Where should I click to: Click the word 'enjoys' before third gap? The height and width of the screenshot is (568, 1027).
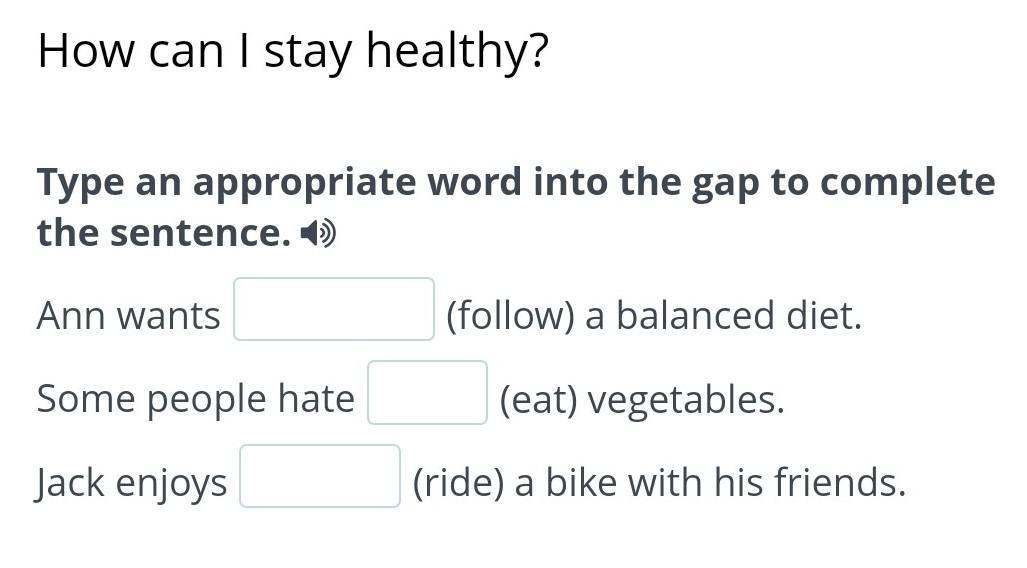click(x=172, y=483)
